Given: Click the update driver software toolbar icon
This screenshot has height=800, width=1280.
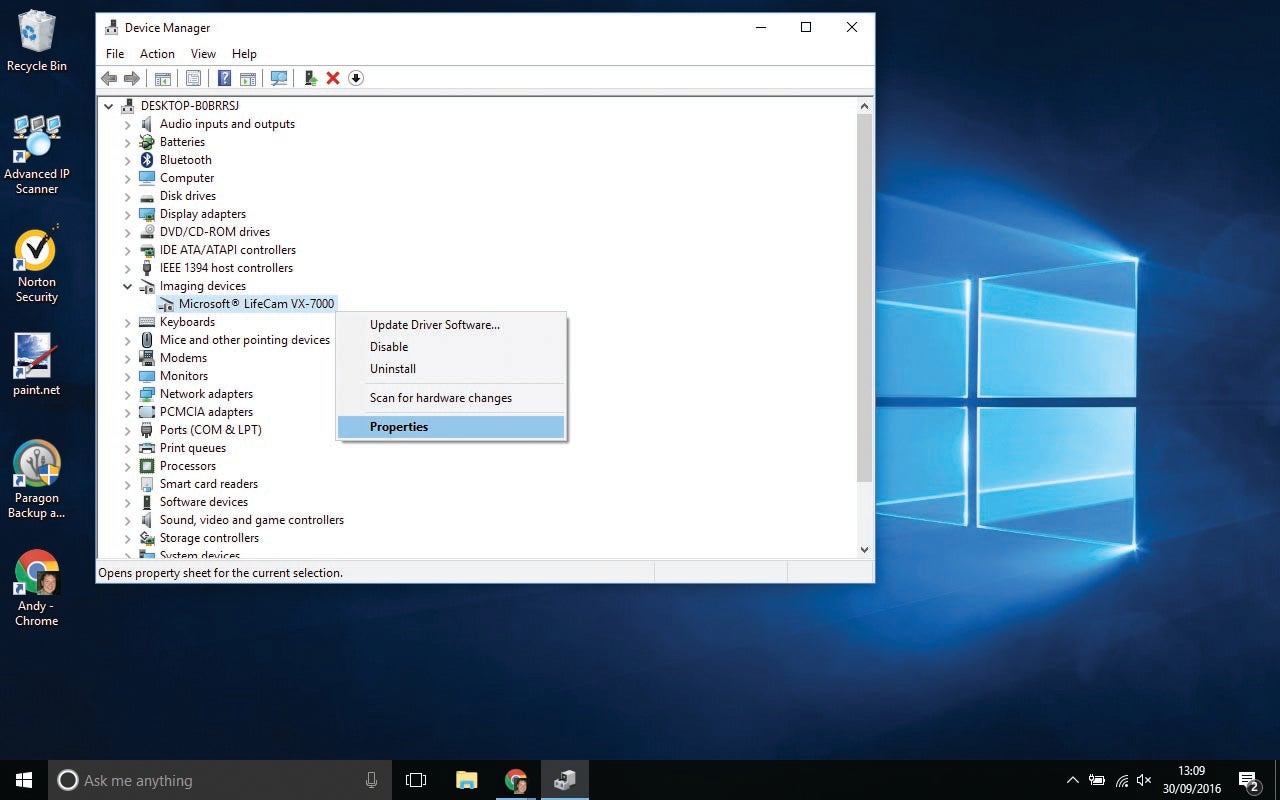Looking at the screenshot, I should click(x=311, y=78).
